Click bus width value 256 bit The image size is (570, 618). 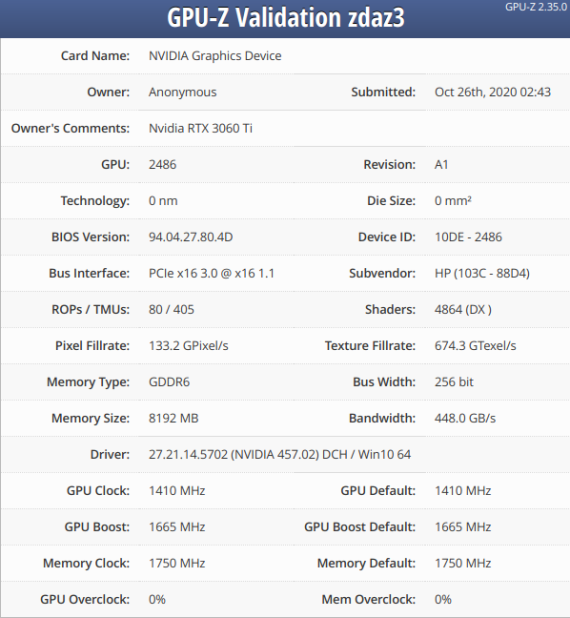tap(454, 382)
